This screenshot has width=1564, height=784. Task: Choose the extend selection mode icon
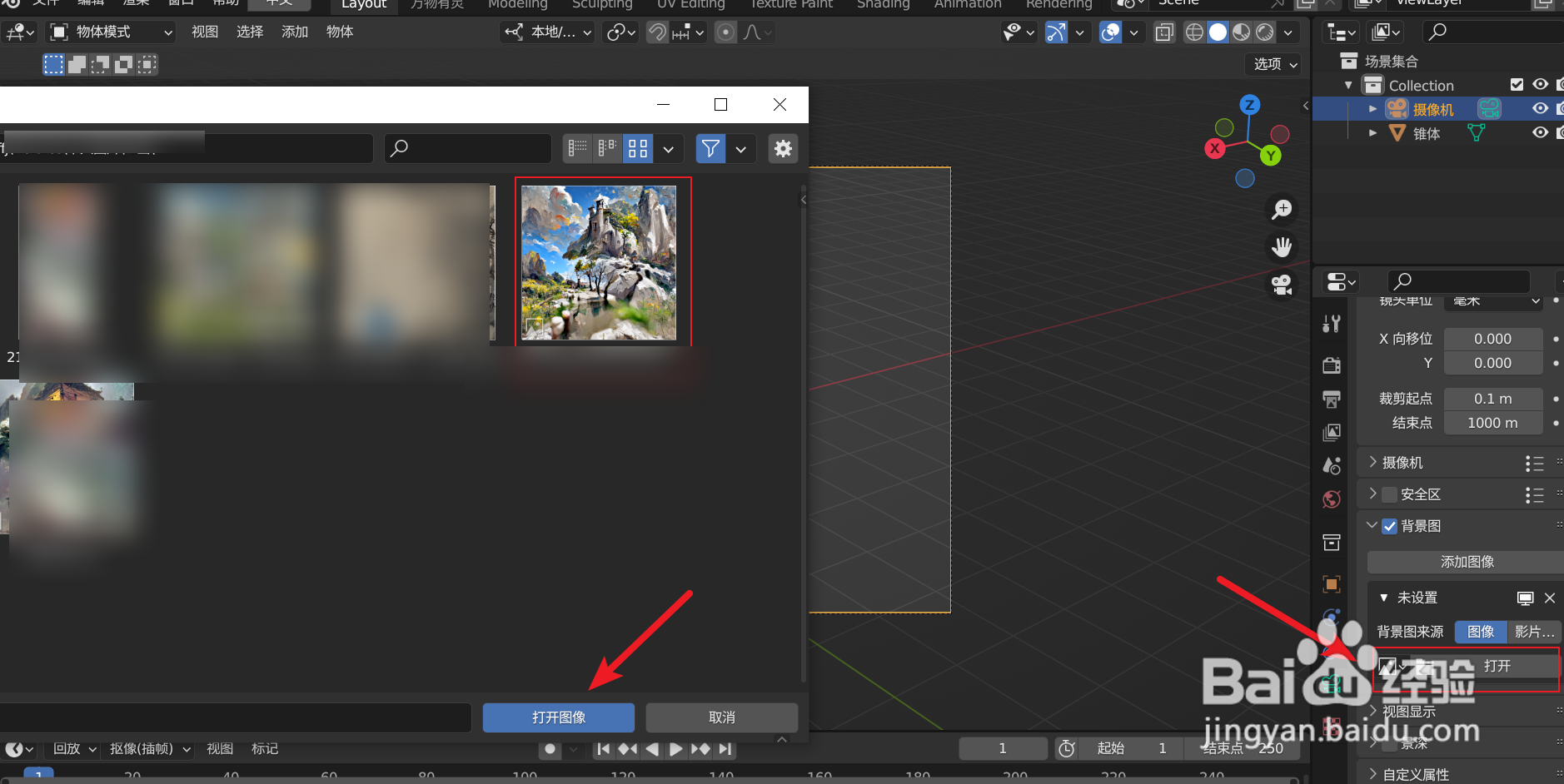pos(77,64)
